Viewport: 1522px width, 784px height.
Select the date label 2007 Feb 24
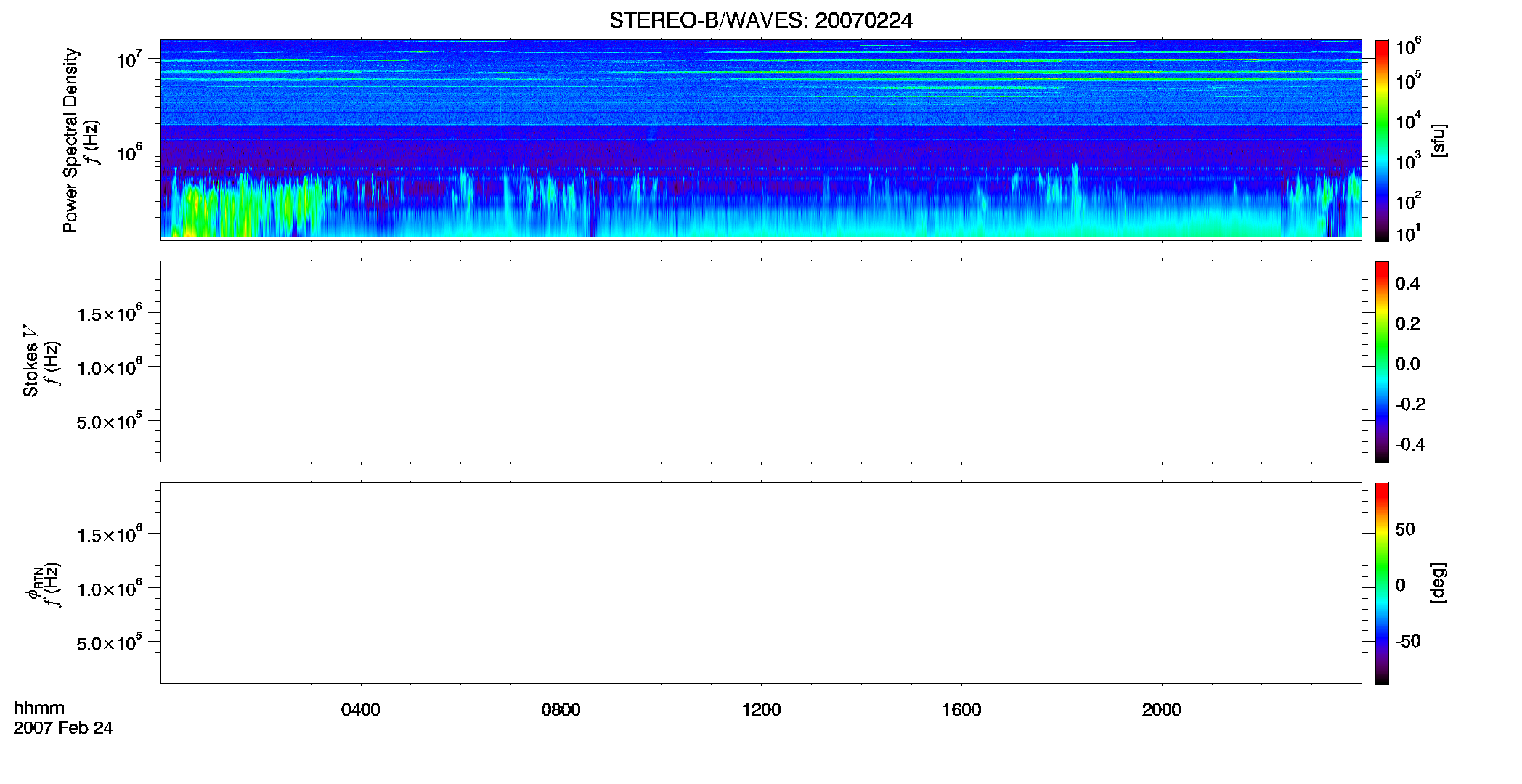click(63, 728)
